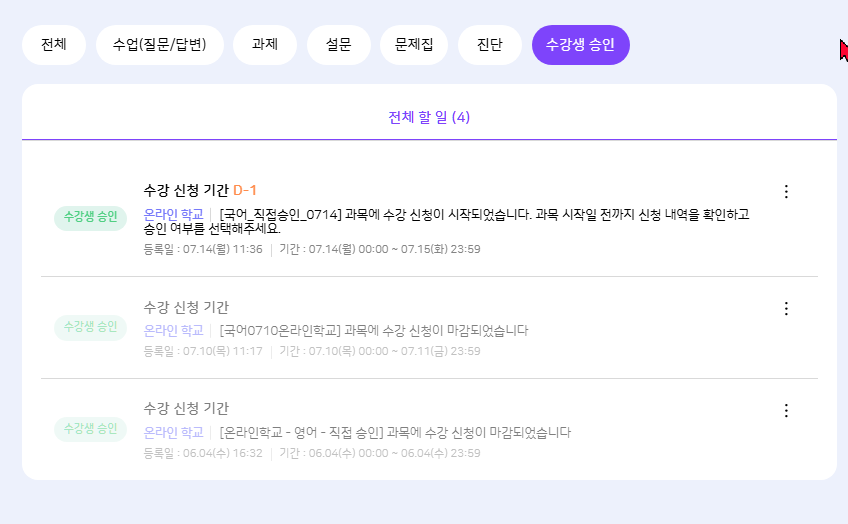Click 수강생 승인 badge beside 국어0710온라인학교 notice
Screen dimensions: 848x524
click(x=90, y=326)
